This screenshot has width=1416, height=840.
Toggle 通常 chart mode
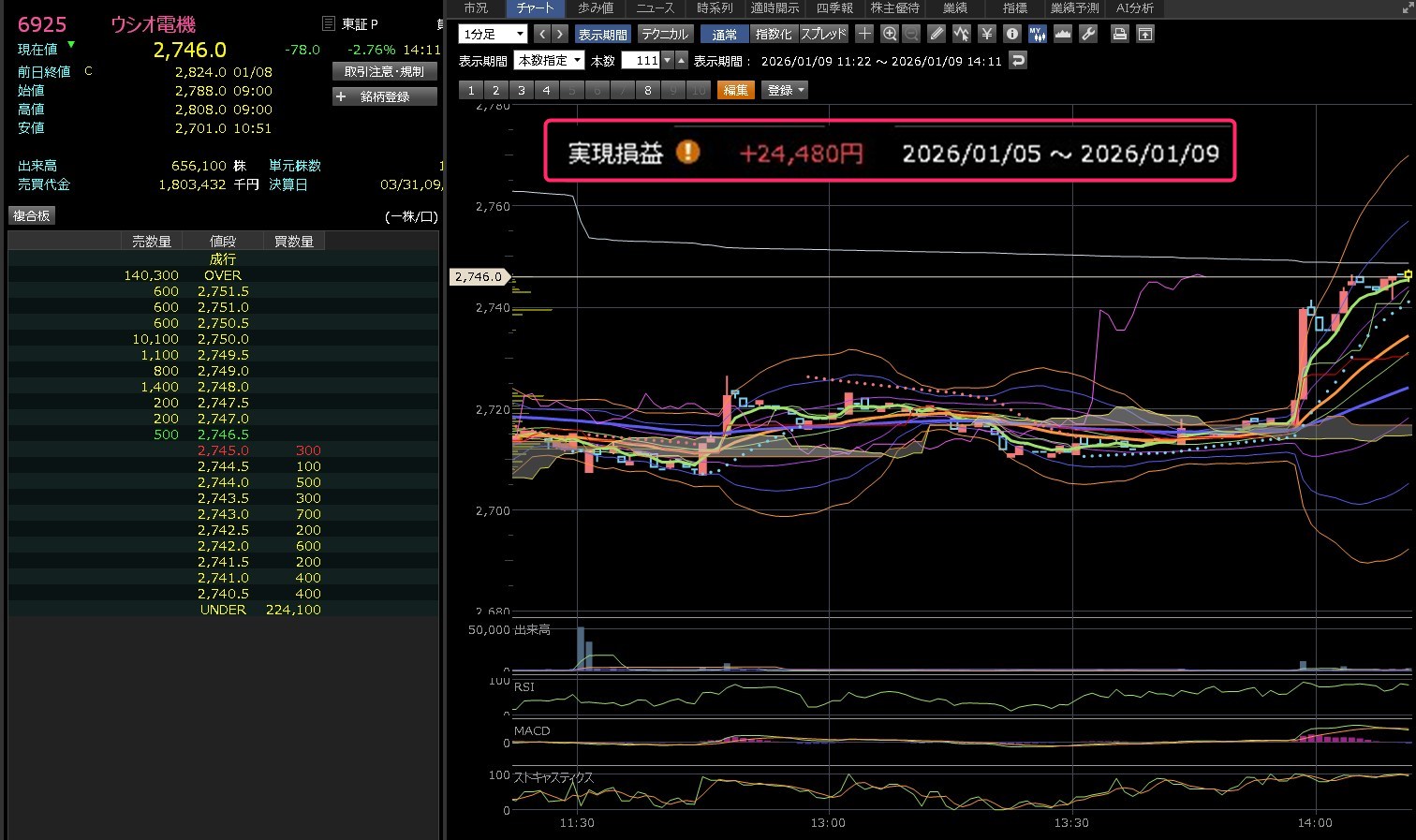[724, 34]
